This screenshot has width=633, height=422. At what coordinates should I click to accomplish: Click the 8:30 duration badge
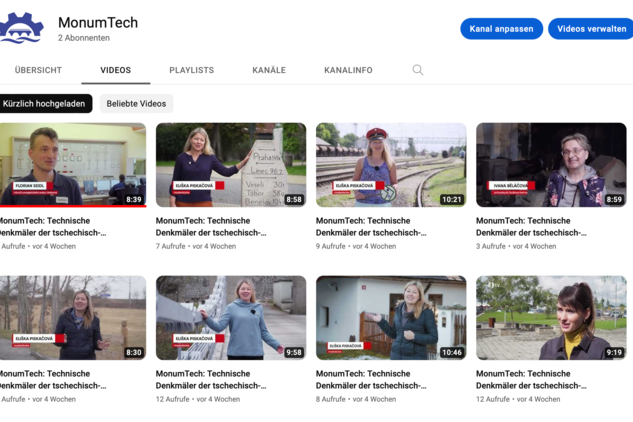pyautogui.click(x=134, y=353)
